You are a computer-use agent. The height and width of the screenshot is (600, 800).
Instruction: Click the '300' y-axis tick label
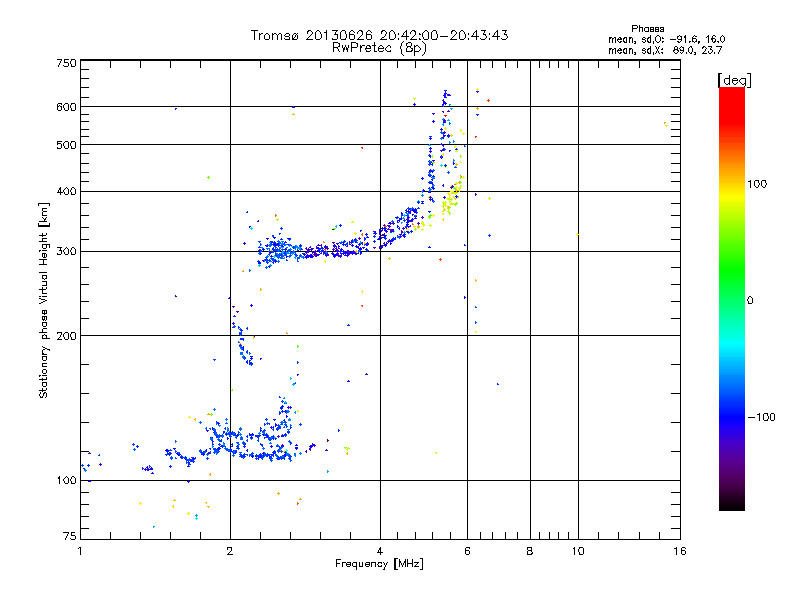pos(66,252)
